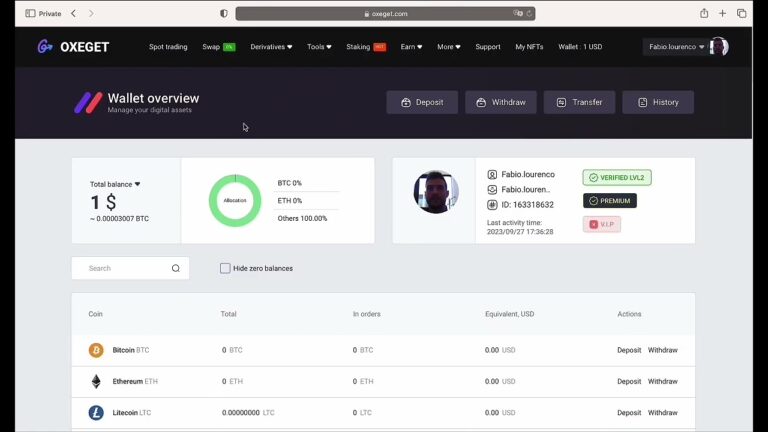Click the Allocation donut chart

coord(235,200)
